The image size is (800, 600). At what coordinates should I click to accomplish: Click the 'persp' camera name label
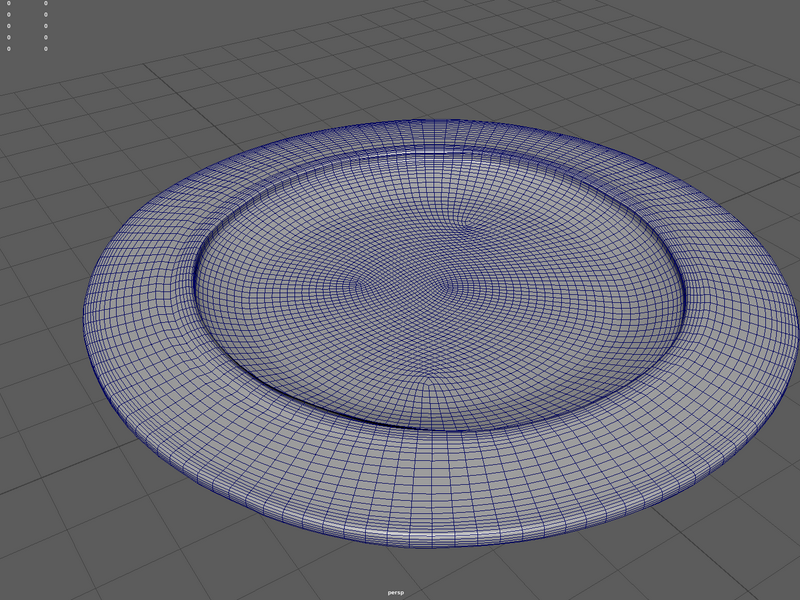[x=395, y=592]
